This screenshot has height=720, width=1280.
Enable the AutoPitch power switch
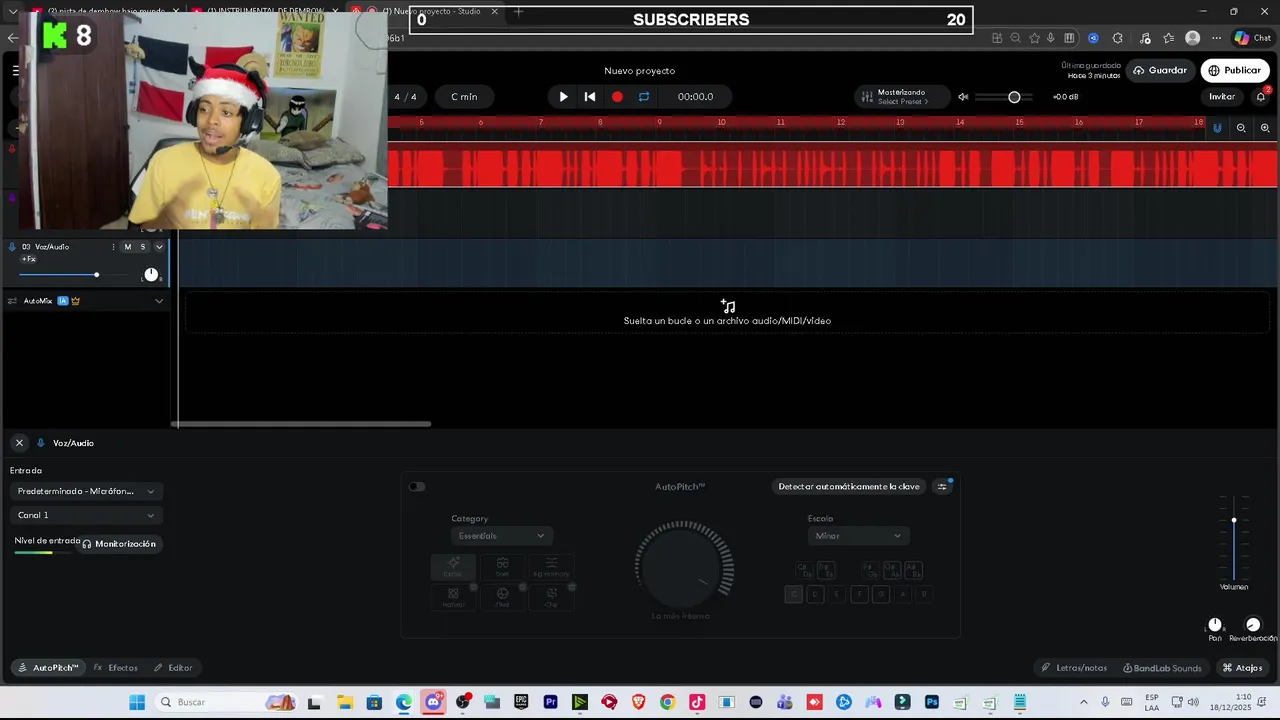[417, 487]
